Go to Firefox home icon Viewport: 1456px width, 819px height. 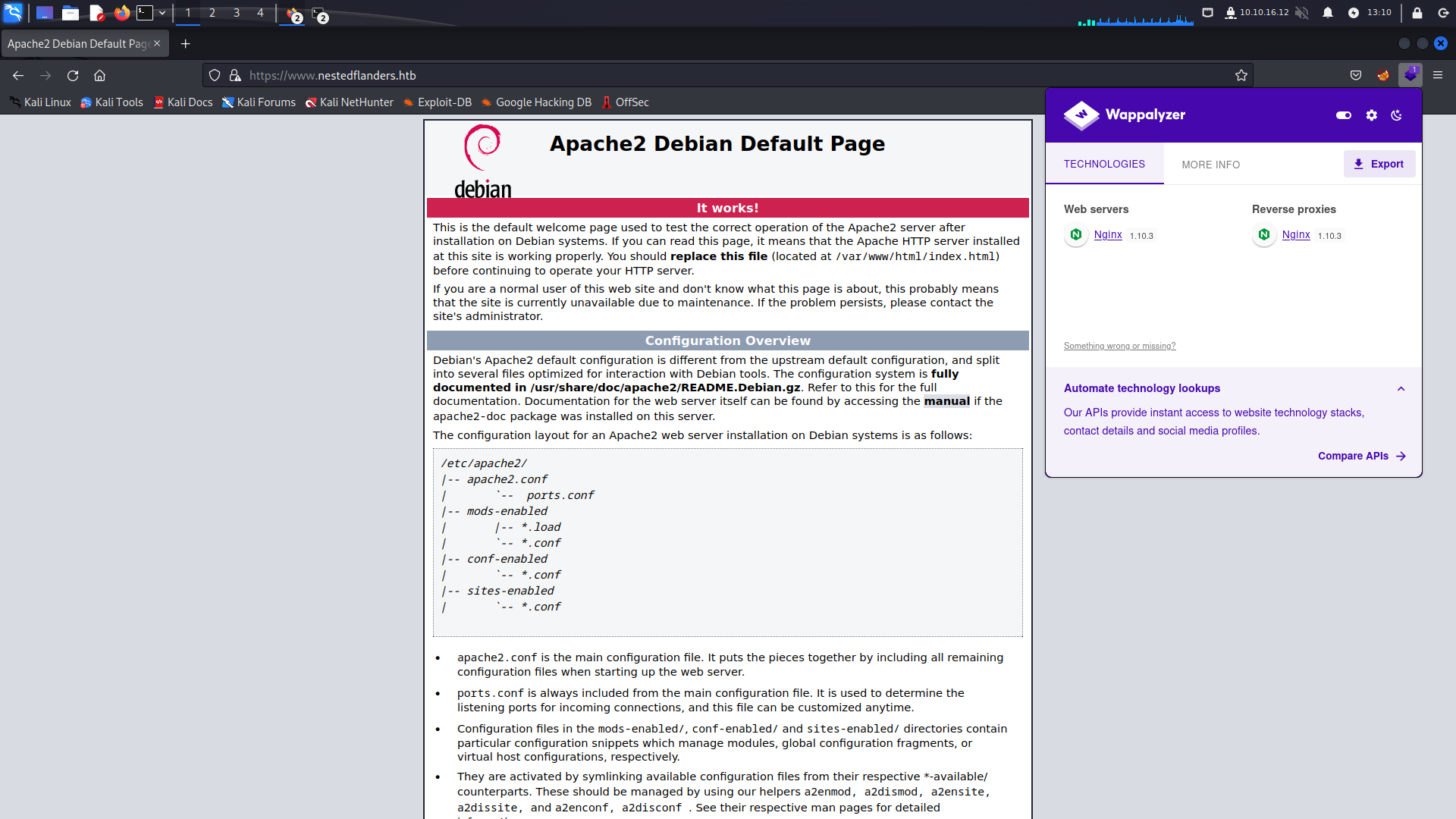99,75
